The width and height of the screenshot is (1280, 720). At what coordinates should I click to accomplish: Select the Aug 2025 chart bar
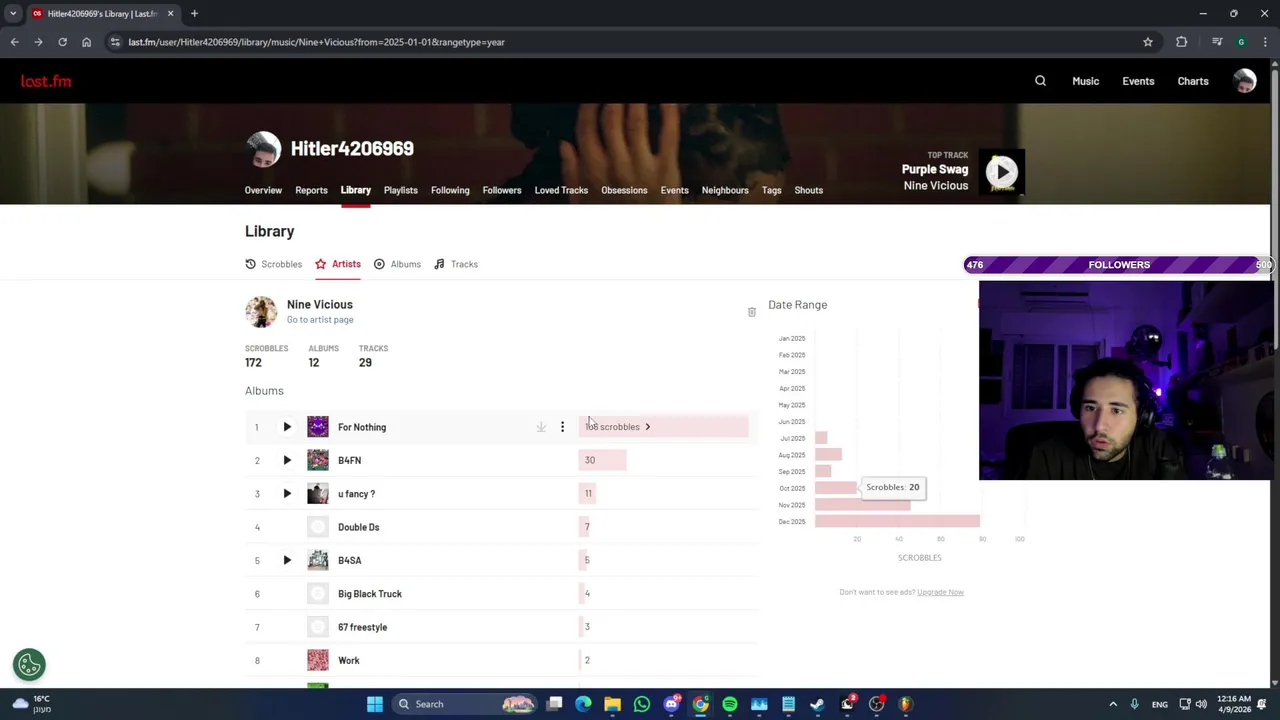click(828, 455)
